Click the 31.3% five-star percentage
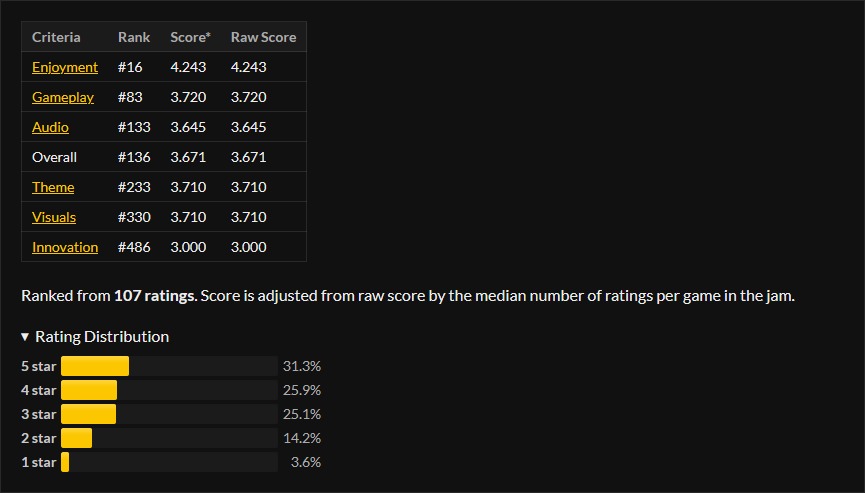The height and width of the screenshot is (493, 865). pos(302,366)
